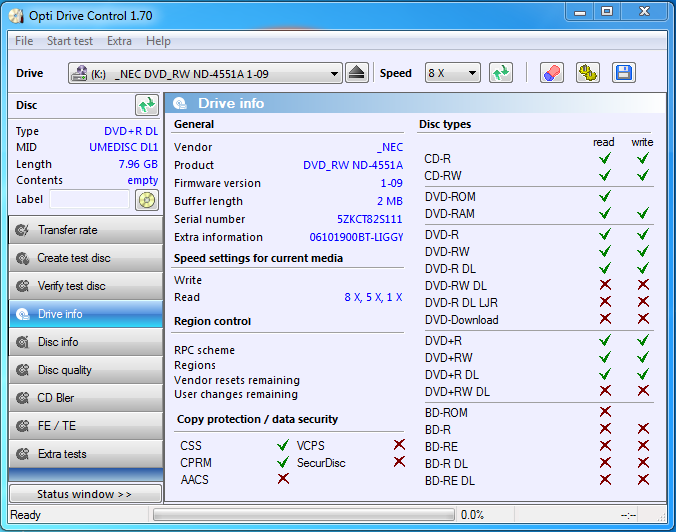Open the Extra tests page
This screenshot has height=532, width=676.
pyautogui.click(x=86, y=454)
